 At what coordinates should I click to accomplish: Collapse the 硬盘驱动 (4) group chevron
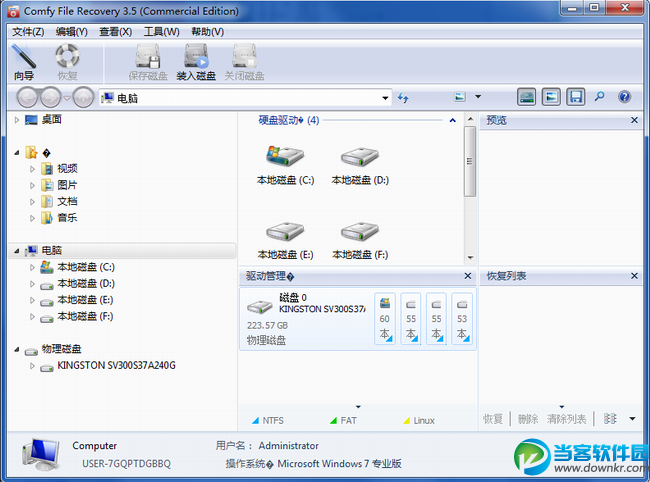(x=453, y=120)
